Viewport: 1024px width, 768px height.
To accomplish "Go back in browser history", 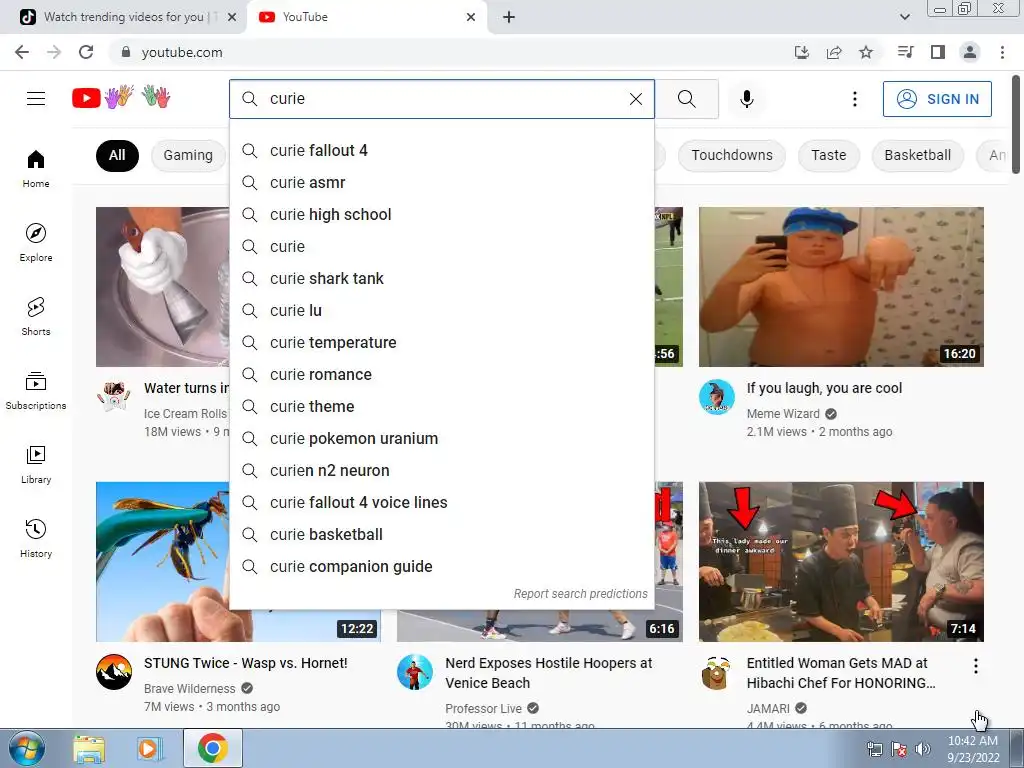I will (x=22, y=52).
